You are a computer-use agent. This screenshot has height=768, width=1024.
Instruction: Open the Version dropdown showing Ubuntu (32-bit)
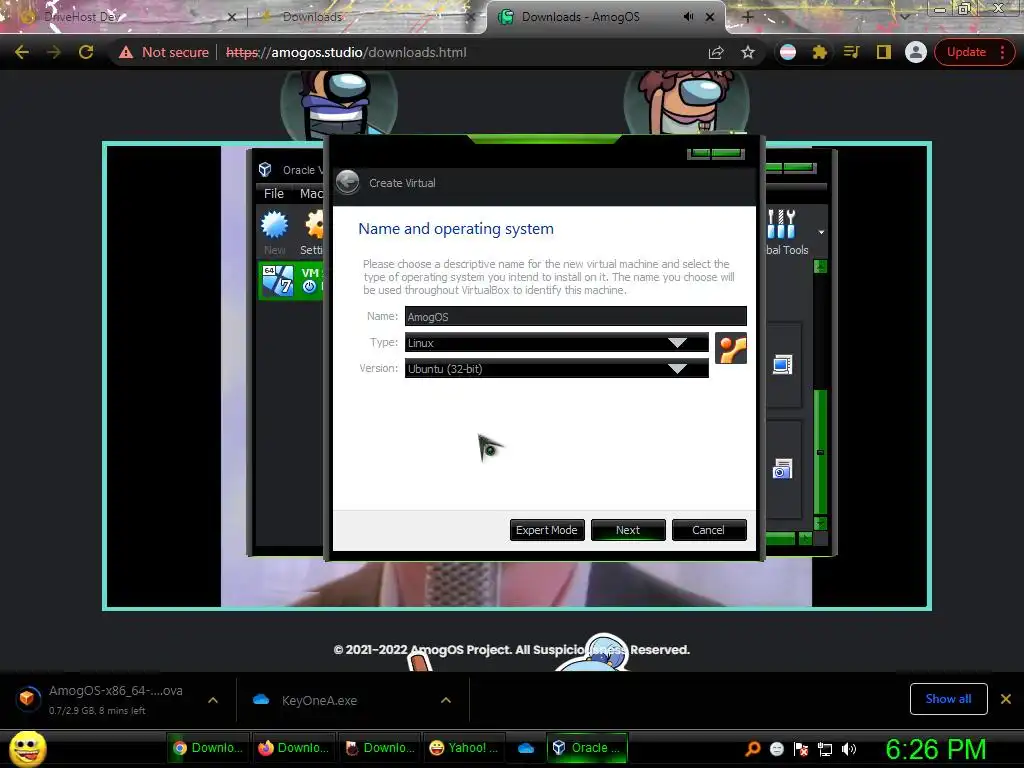(556, 369)
